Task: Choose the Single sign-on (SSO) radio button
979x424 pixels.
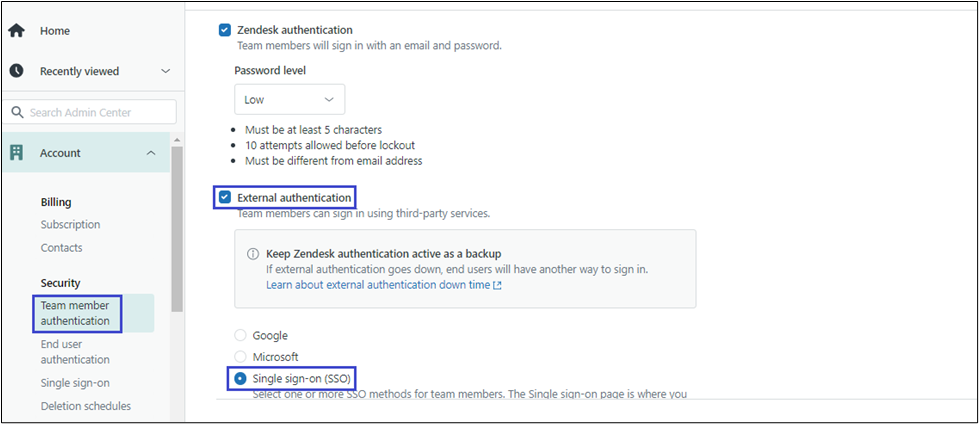Action: click(240, 378)
